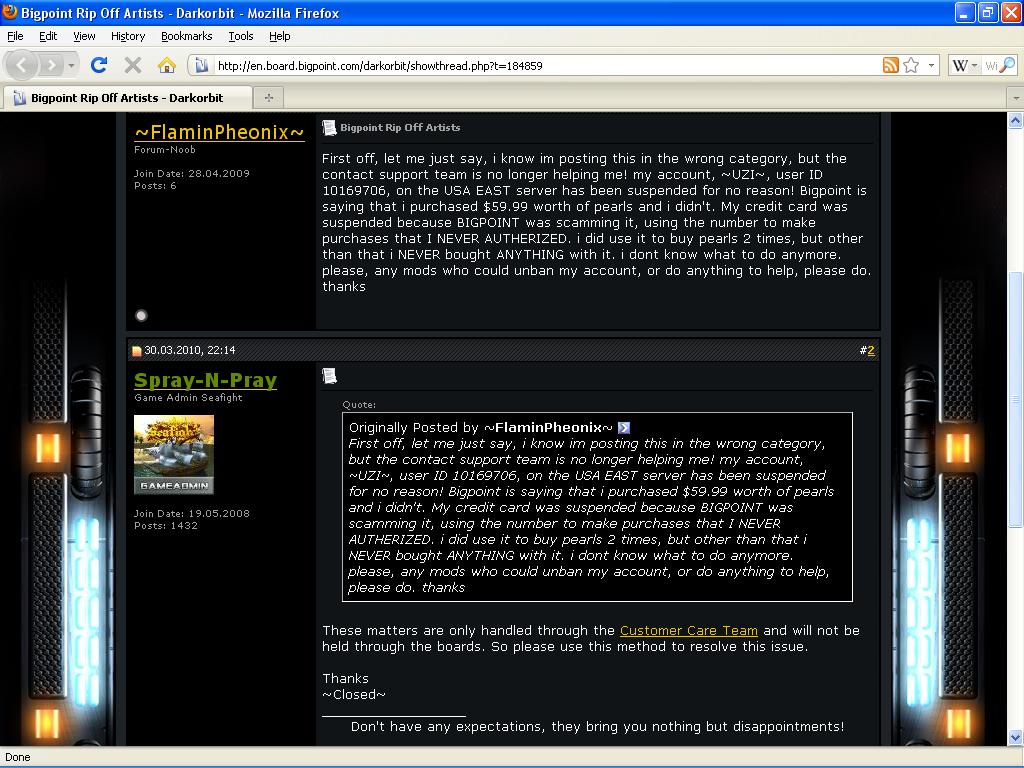Select the Bigpoint Rip Off Artists tab

coord(126,98)
